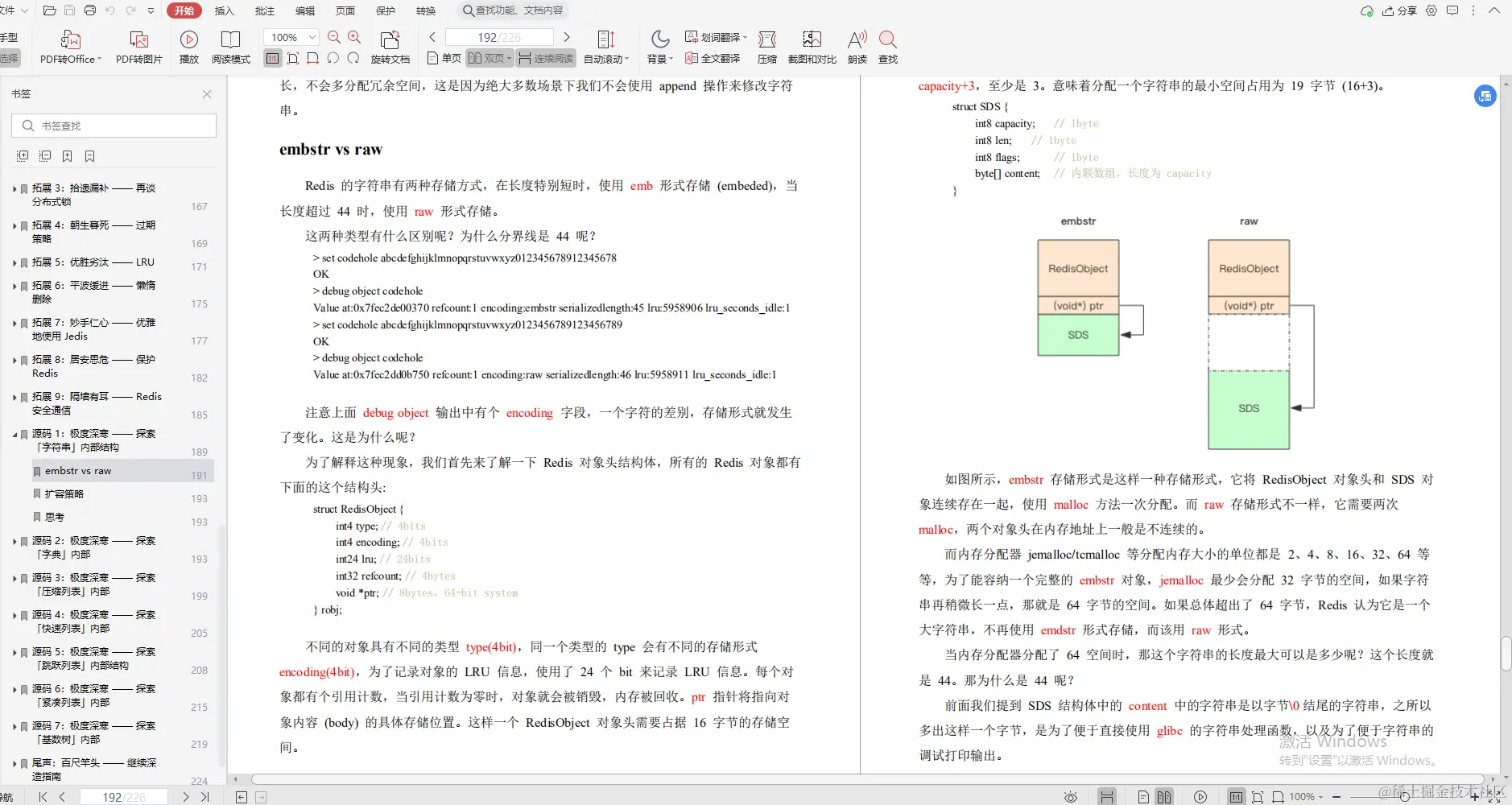Toggle 连续阅读 continuous reading
1512x805 pixels.
pyautogui.click(x=547, y=59)
